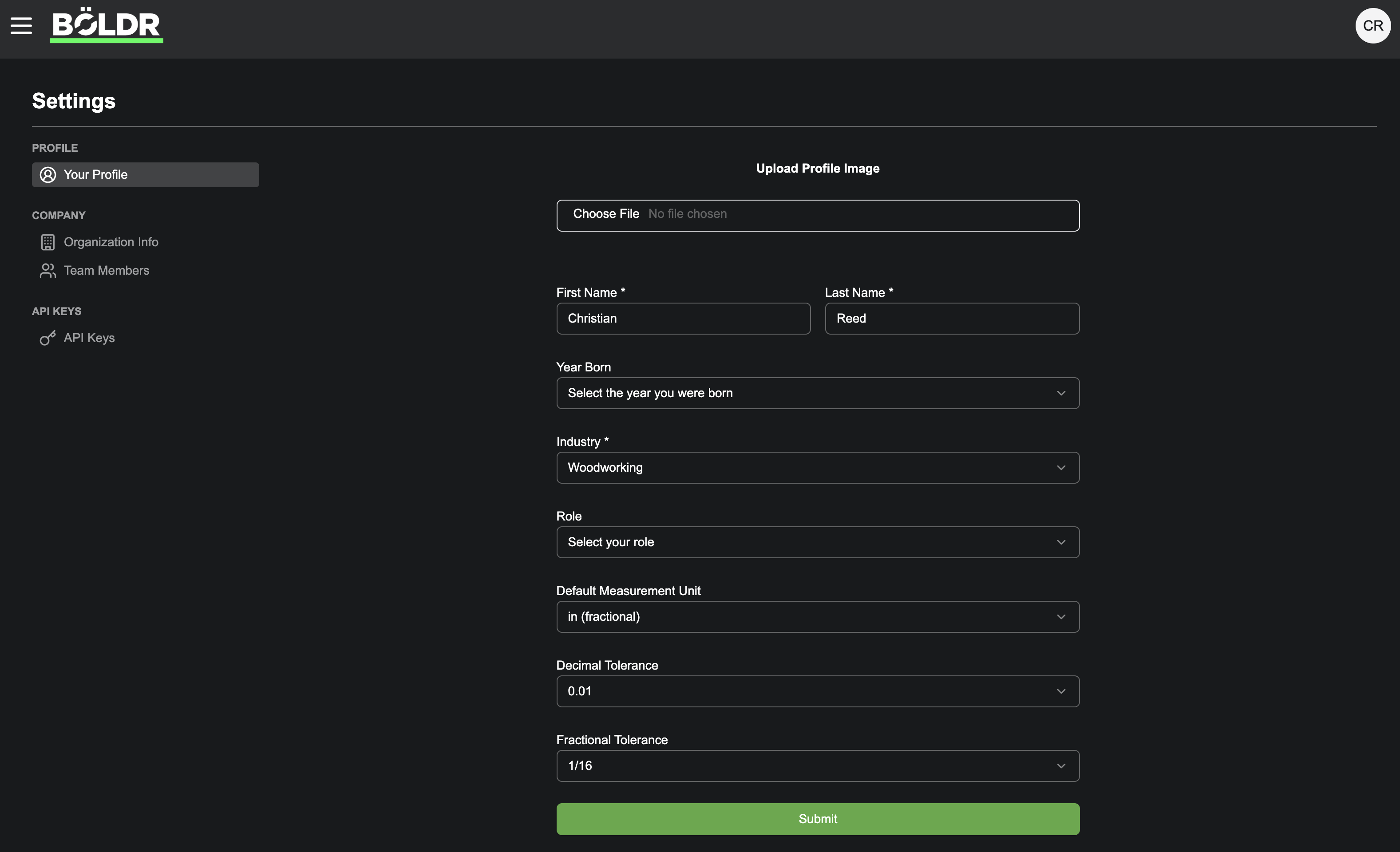Open the hamburger navigation menu
This screenshot has height=852, width=1400.
pos(21,26)
